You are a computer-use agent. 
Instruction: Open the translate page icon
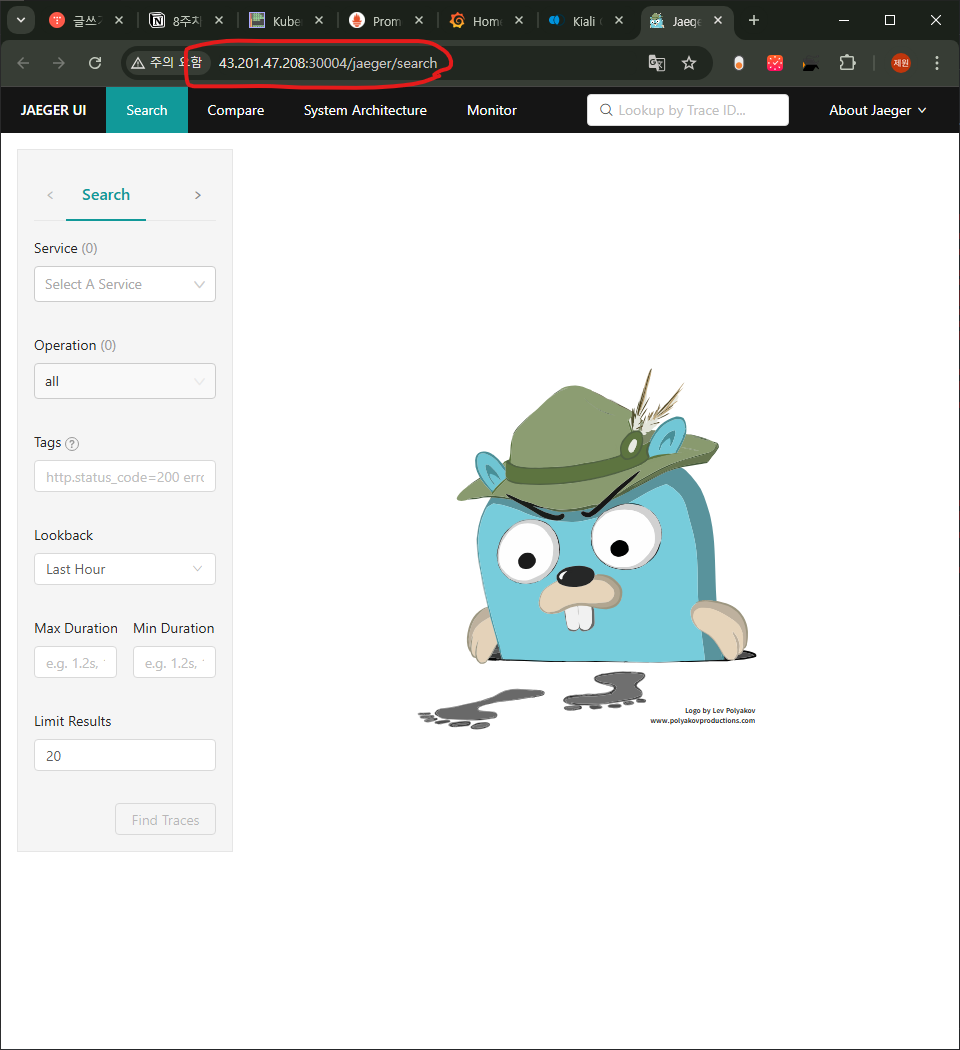657,63
